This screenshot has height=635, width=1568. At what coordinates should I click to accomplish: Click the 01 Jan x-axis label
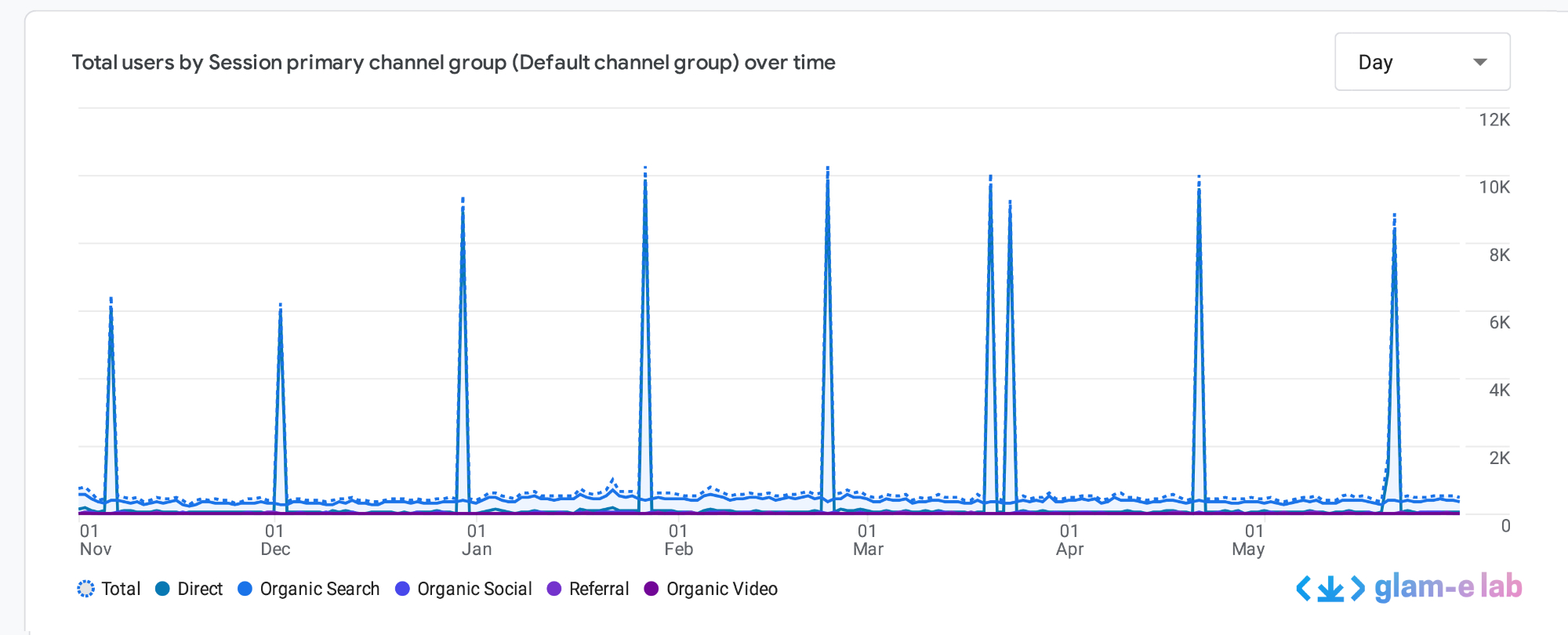tap(477, 539)
